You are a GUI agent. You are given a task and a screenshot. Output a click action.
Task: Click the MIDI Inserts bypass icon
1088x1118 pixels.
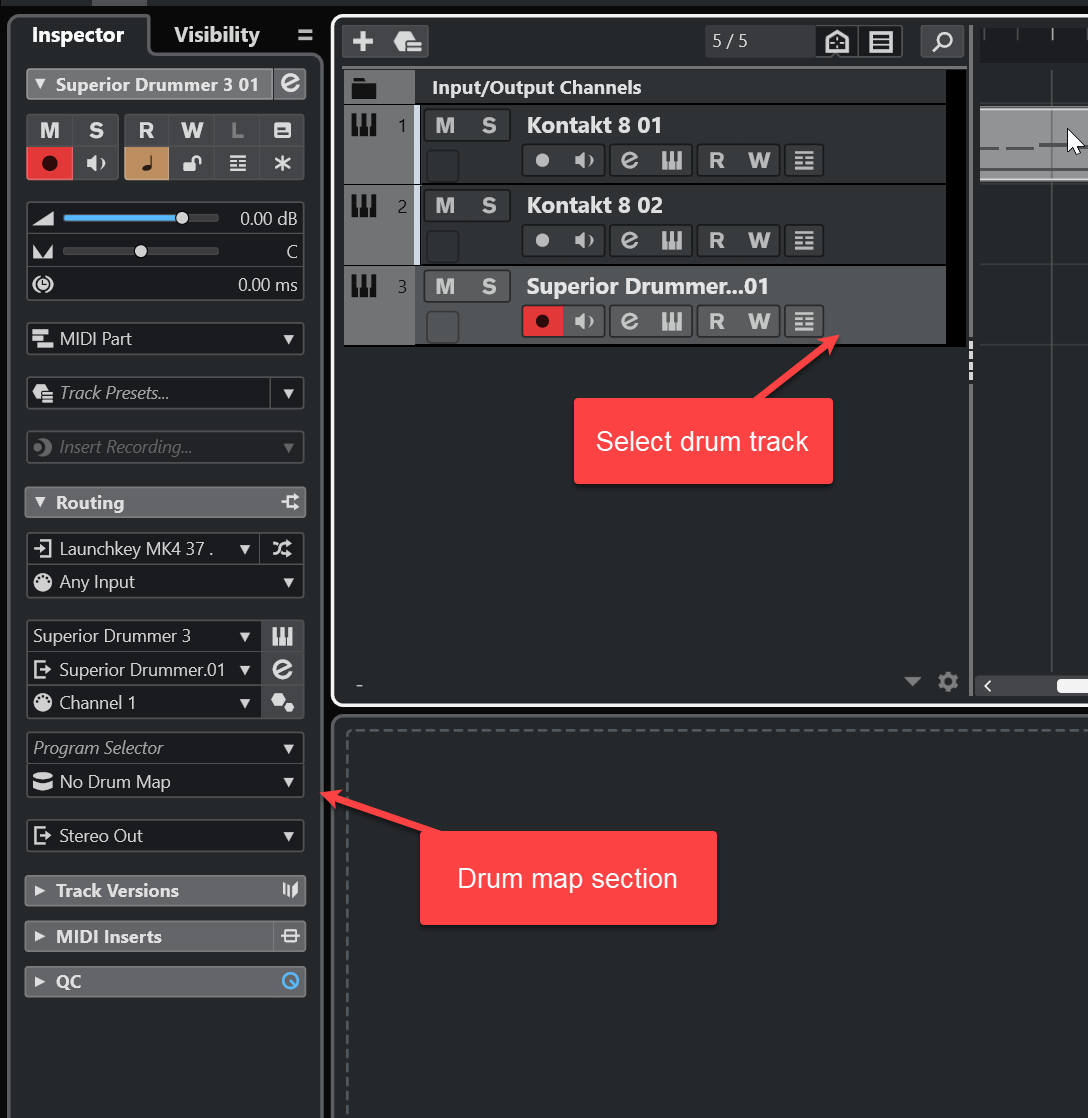tap(290, 936)
